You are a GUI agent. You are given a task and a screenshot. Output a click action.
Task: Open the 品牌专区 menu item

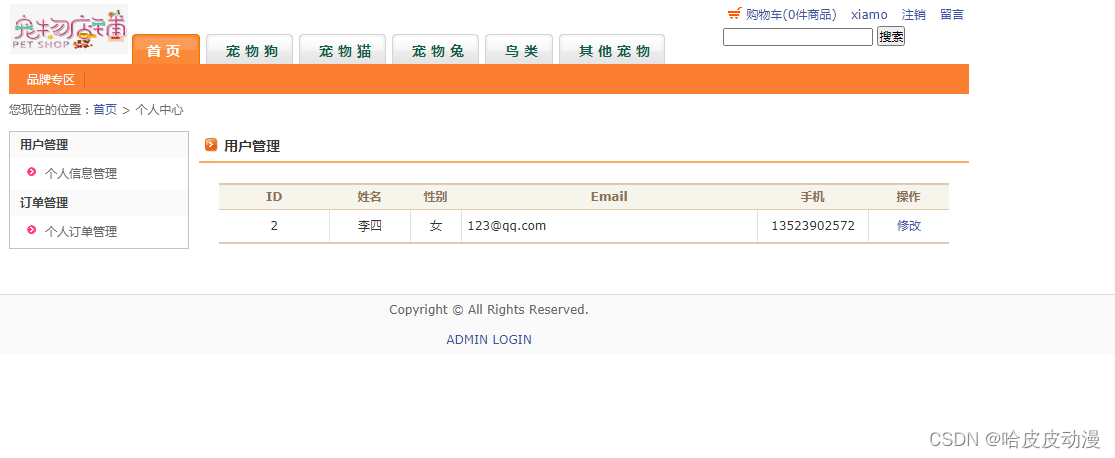click(x=50, y=80)
